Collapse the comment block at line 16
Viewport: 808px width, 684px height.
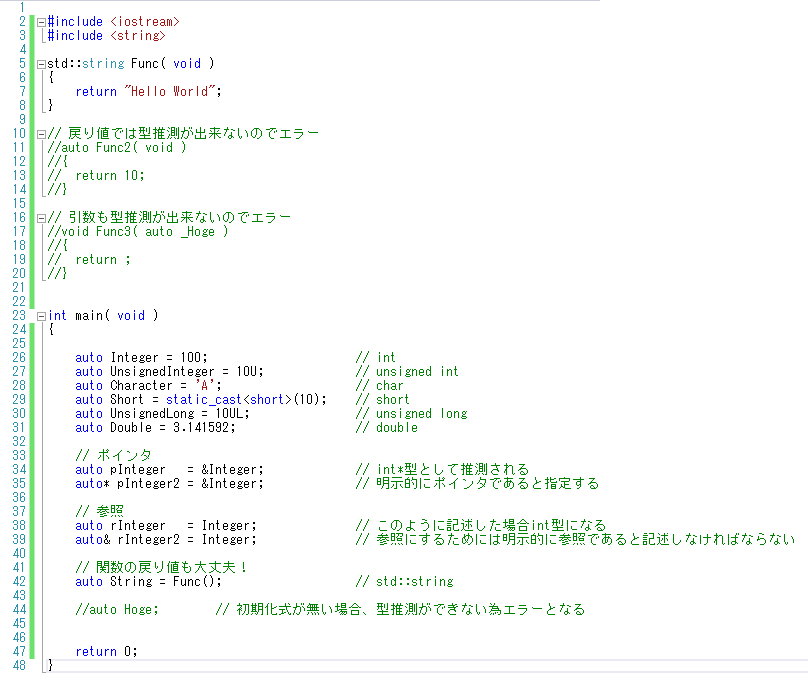pos(41,219)
